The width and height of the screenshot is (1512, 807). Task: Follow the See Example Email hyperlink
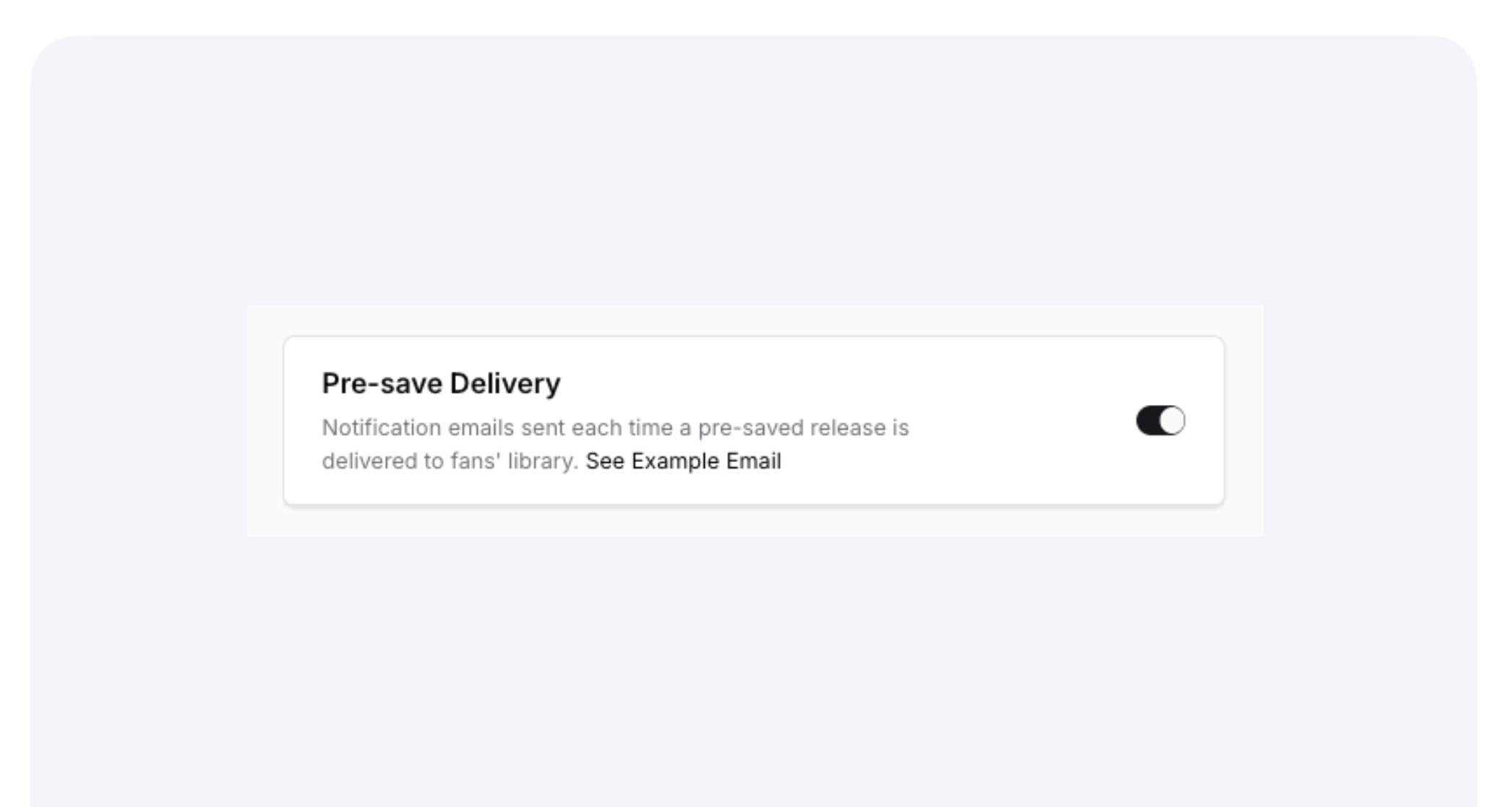coord(683,461)
